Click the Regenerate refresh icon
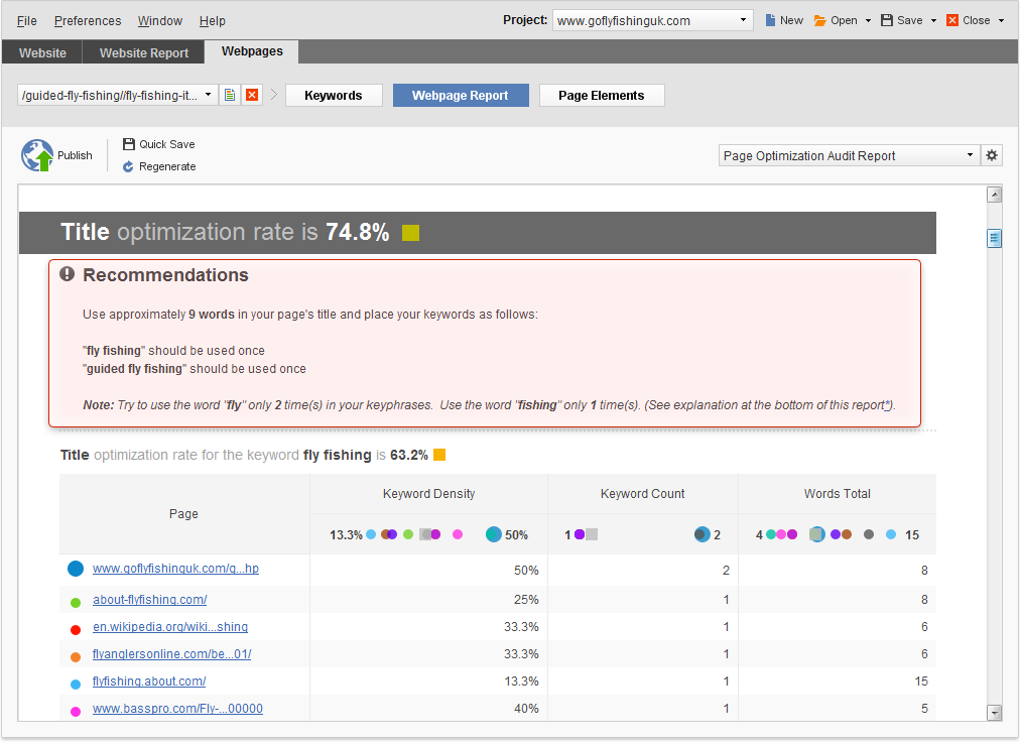The image size is (1020, 742). [x=128, y=166]
